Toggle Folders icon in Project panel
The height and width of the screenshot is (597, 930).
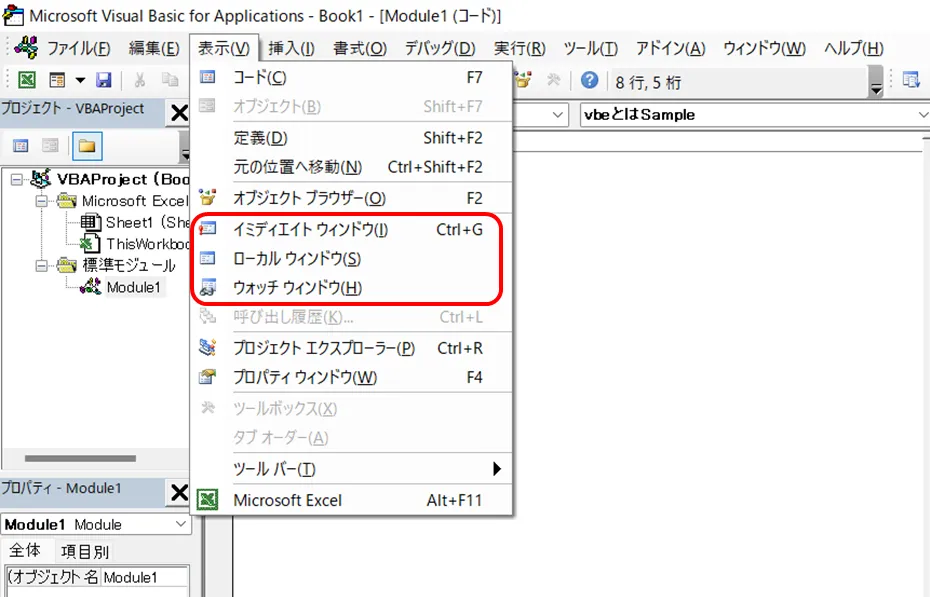click(x=86, y=147)
